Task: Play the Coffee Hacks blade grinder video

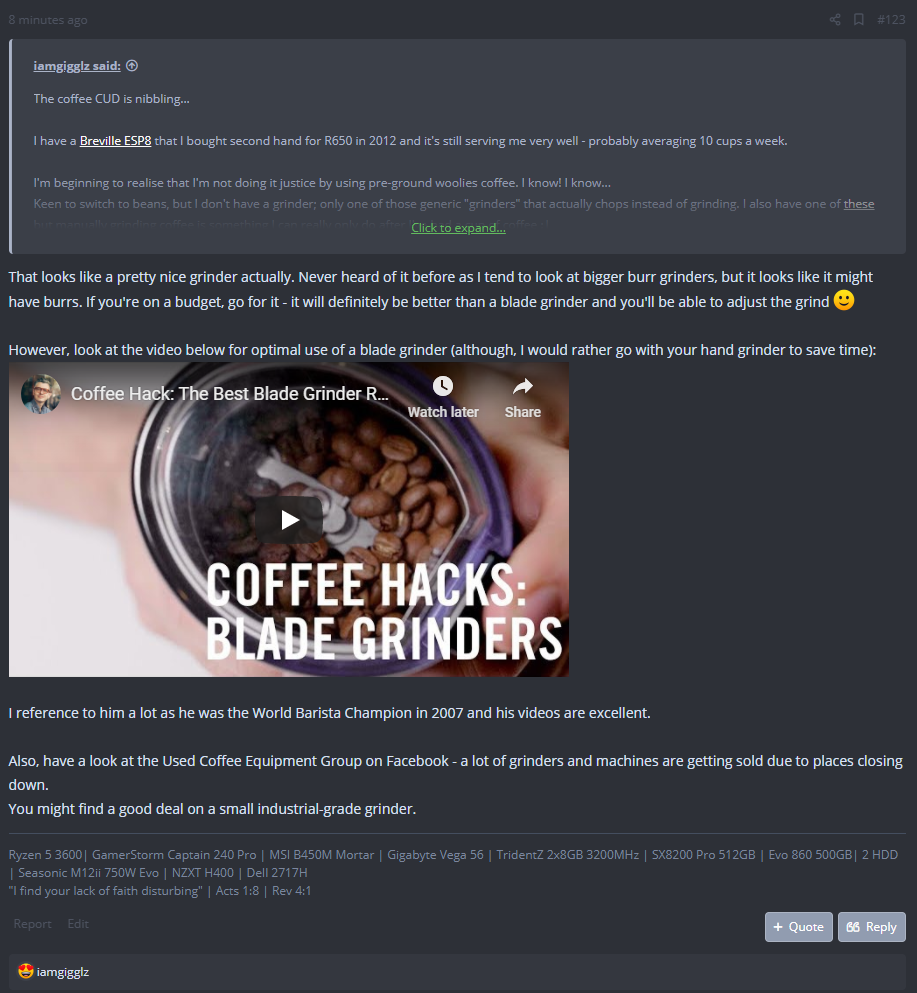Action: (289, 520)
